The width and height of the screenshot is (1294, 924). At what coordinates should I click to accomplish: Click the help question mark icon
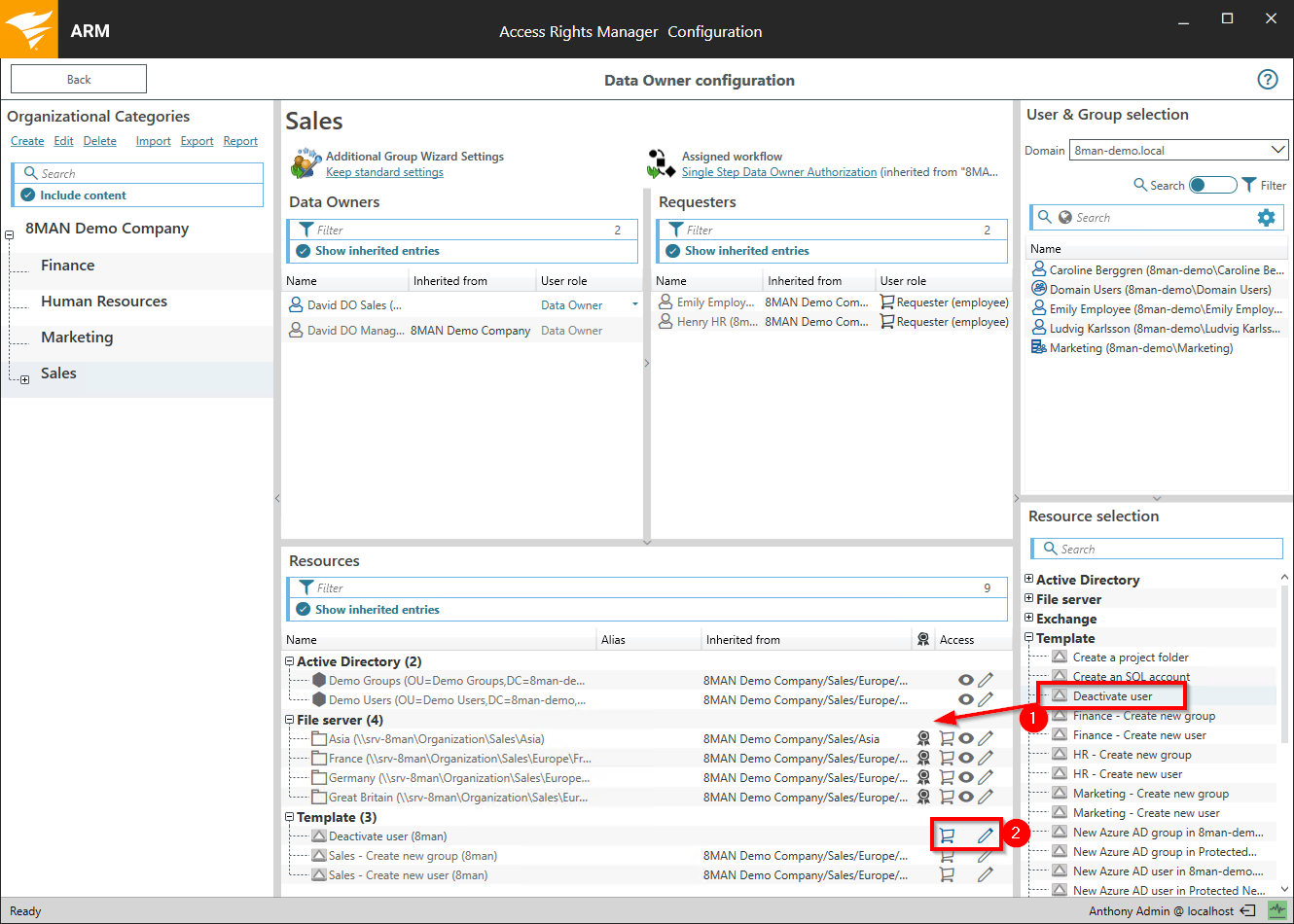1267,80
